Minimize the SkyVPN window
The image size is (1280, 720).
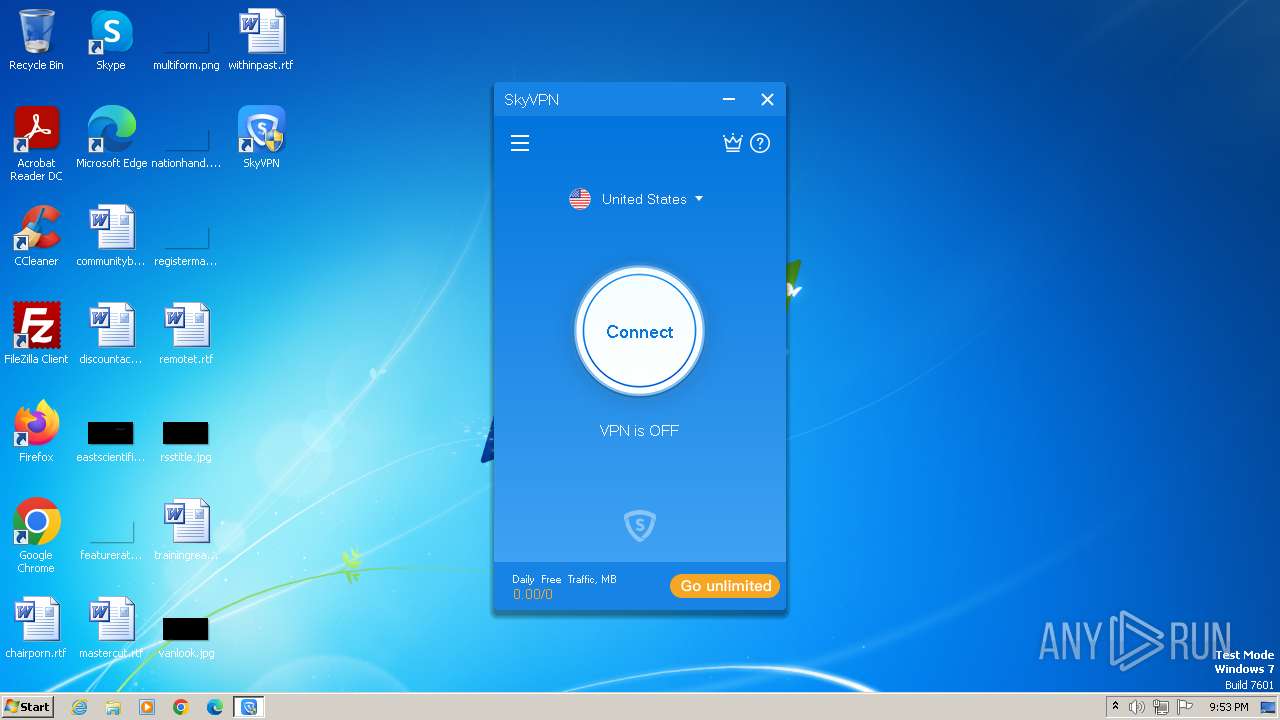click(729, 99)
